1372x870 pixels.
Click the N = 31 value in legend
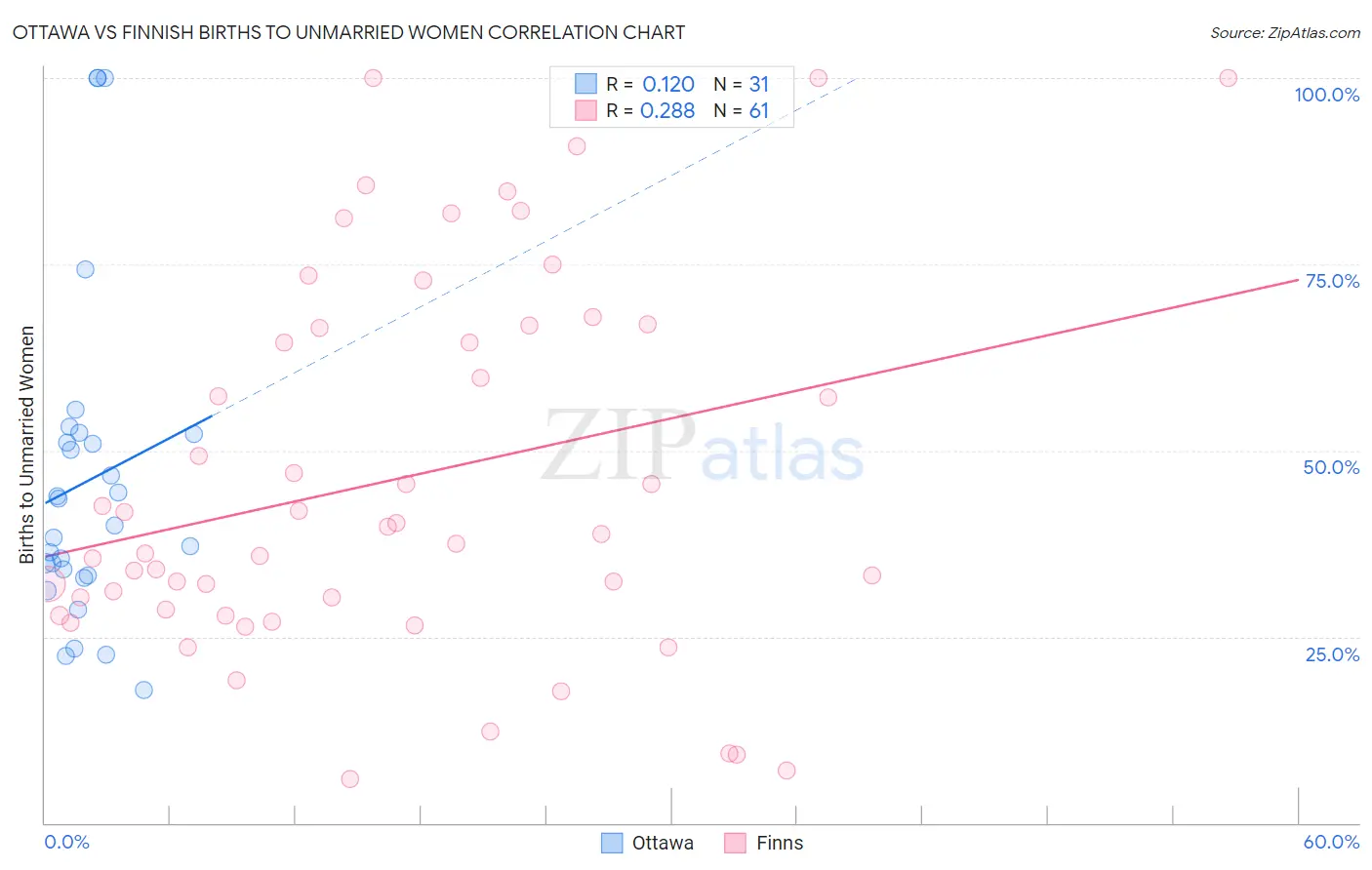(742, 84)
